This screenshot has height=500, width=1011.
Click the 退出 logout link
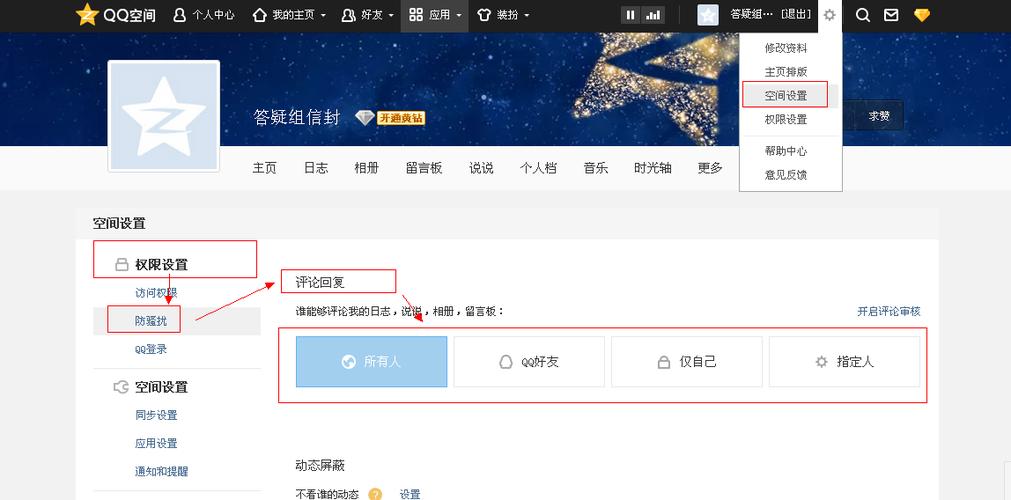(x=796, y=14)
